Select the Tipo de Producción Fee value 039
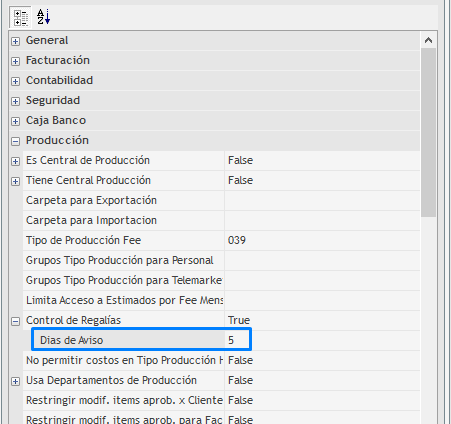 pos(322,240)
